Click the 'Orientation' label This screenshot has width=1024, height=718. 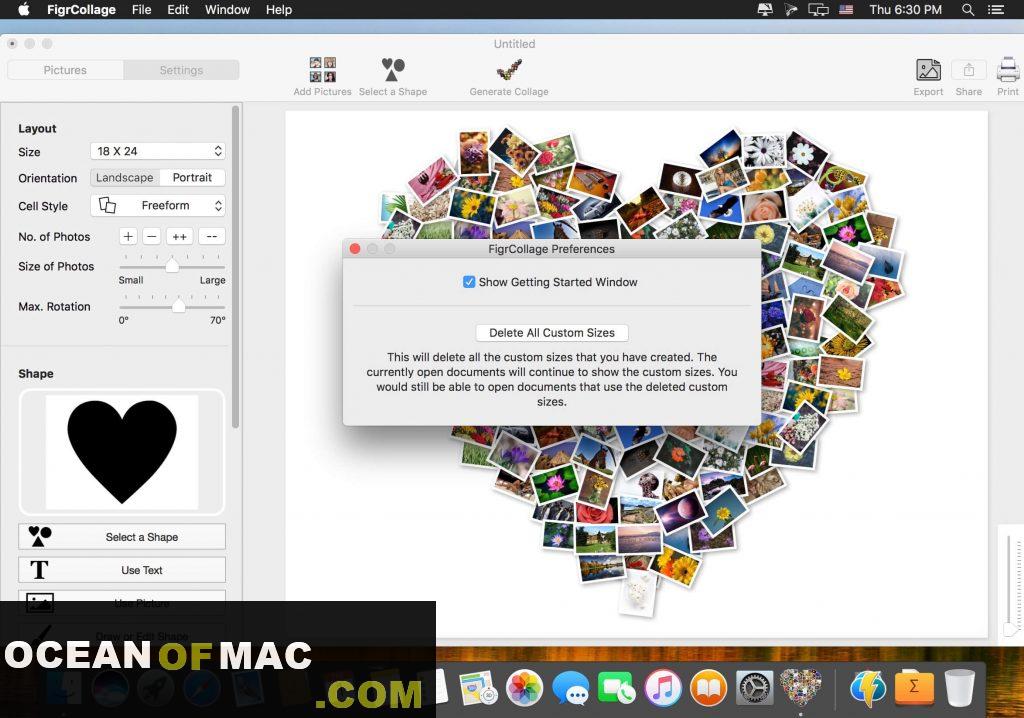coord(48,178)
